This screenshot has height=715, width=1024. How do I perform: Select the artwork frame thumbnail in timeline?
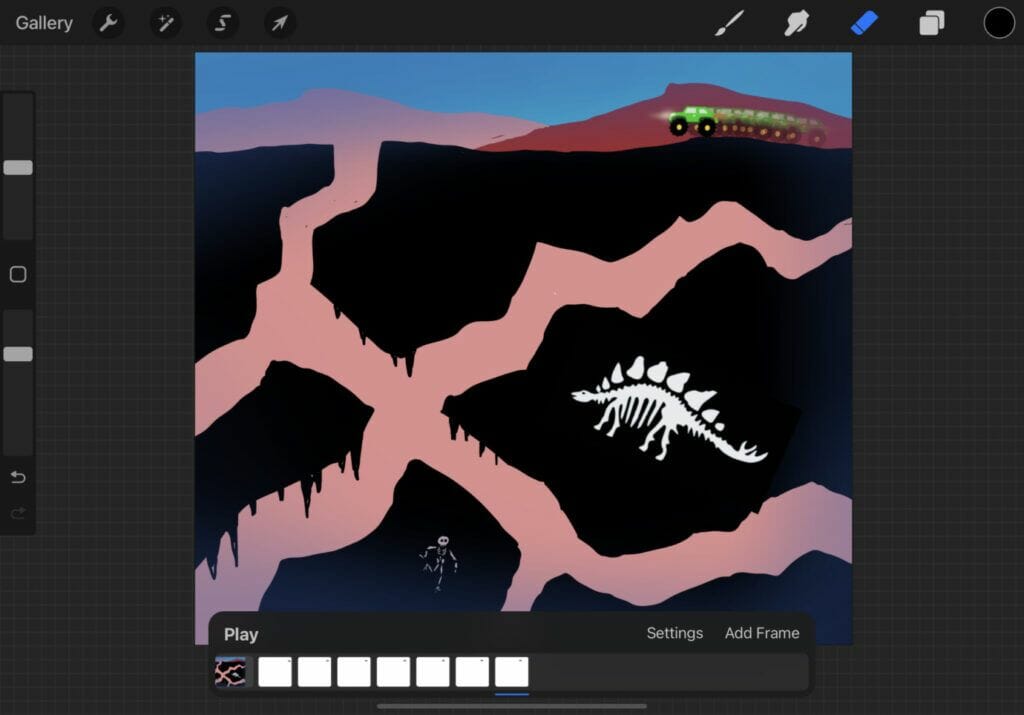pyautogui.click(x=231, y=672)
